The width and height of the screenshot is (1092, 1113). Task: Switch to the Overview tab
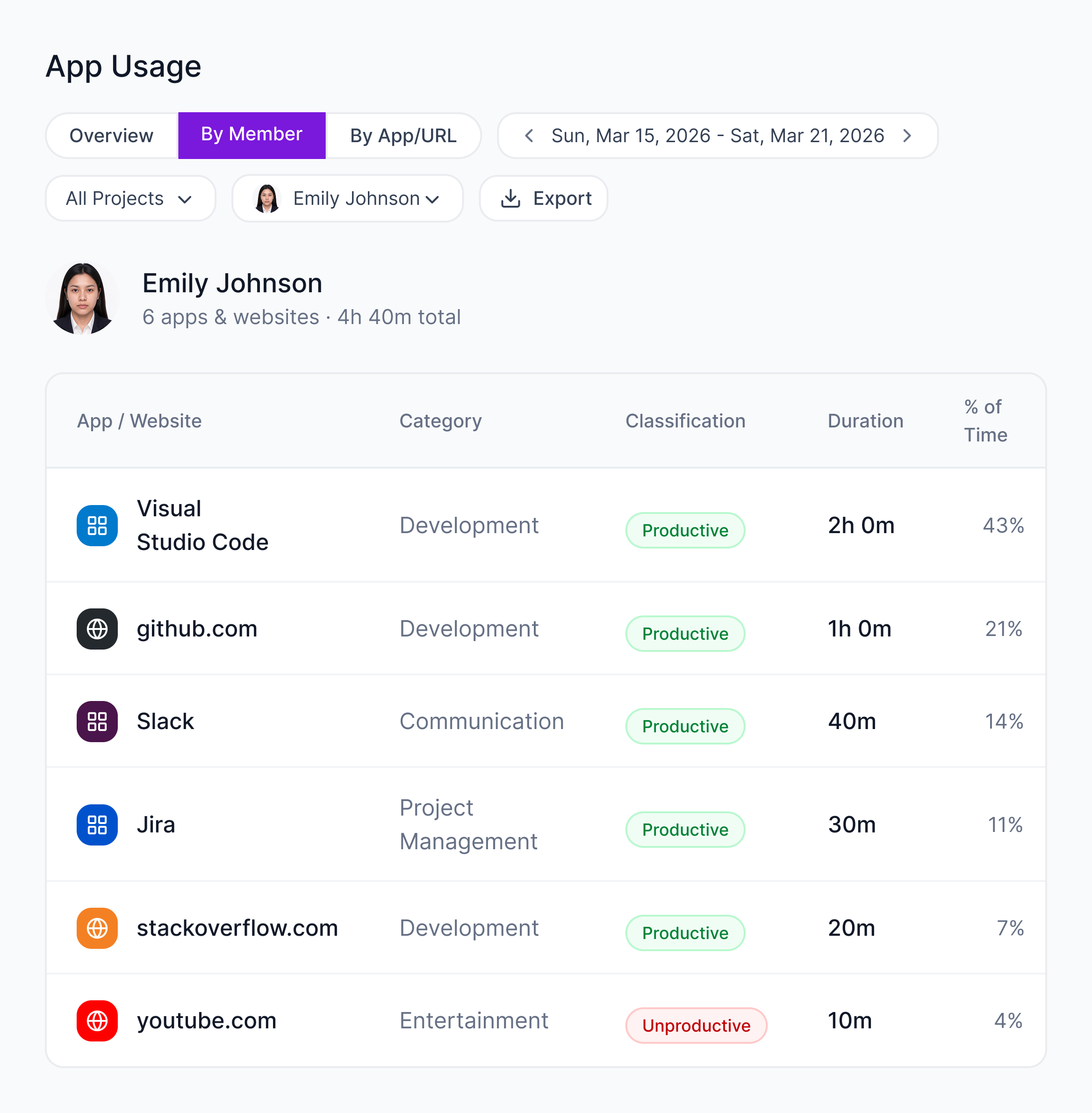coord(111,136)
